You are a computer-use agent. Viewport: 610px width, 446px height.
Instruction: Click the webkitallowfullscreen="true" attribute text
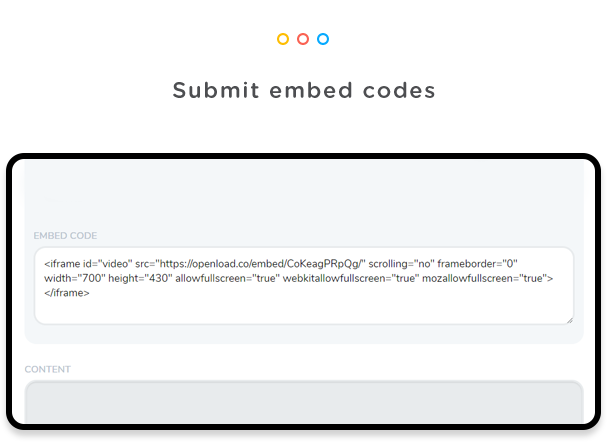pos(351,278)
